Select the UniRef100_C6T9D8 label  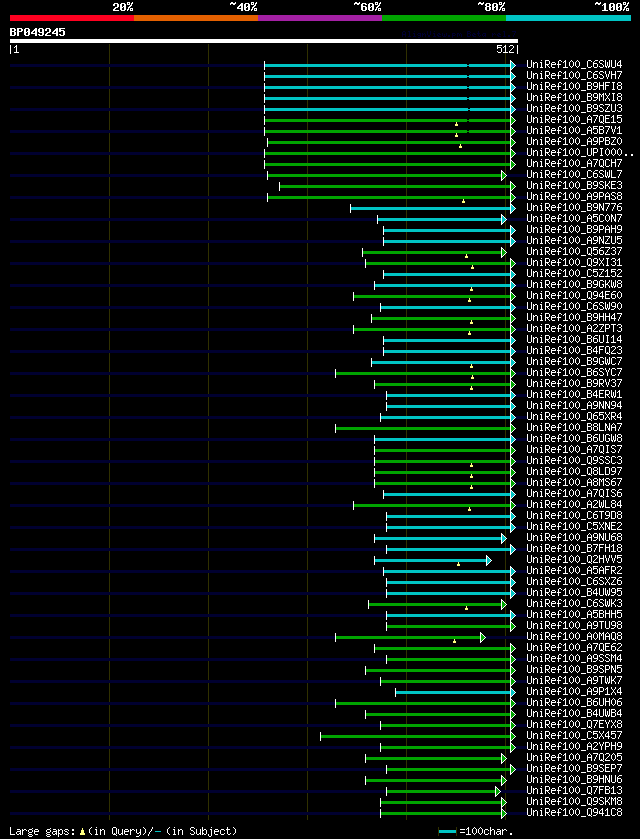[574, 516]
